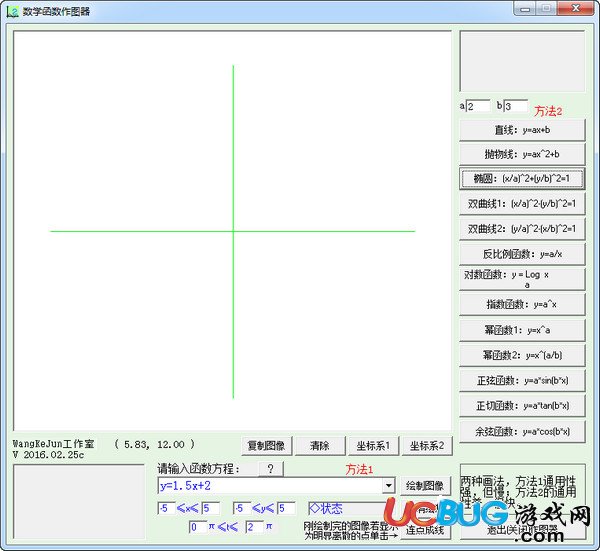The image size is (600, 551).
Task: Switch to 坐标系2 coordinate system
Action: pos(427,446)
